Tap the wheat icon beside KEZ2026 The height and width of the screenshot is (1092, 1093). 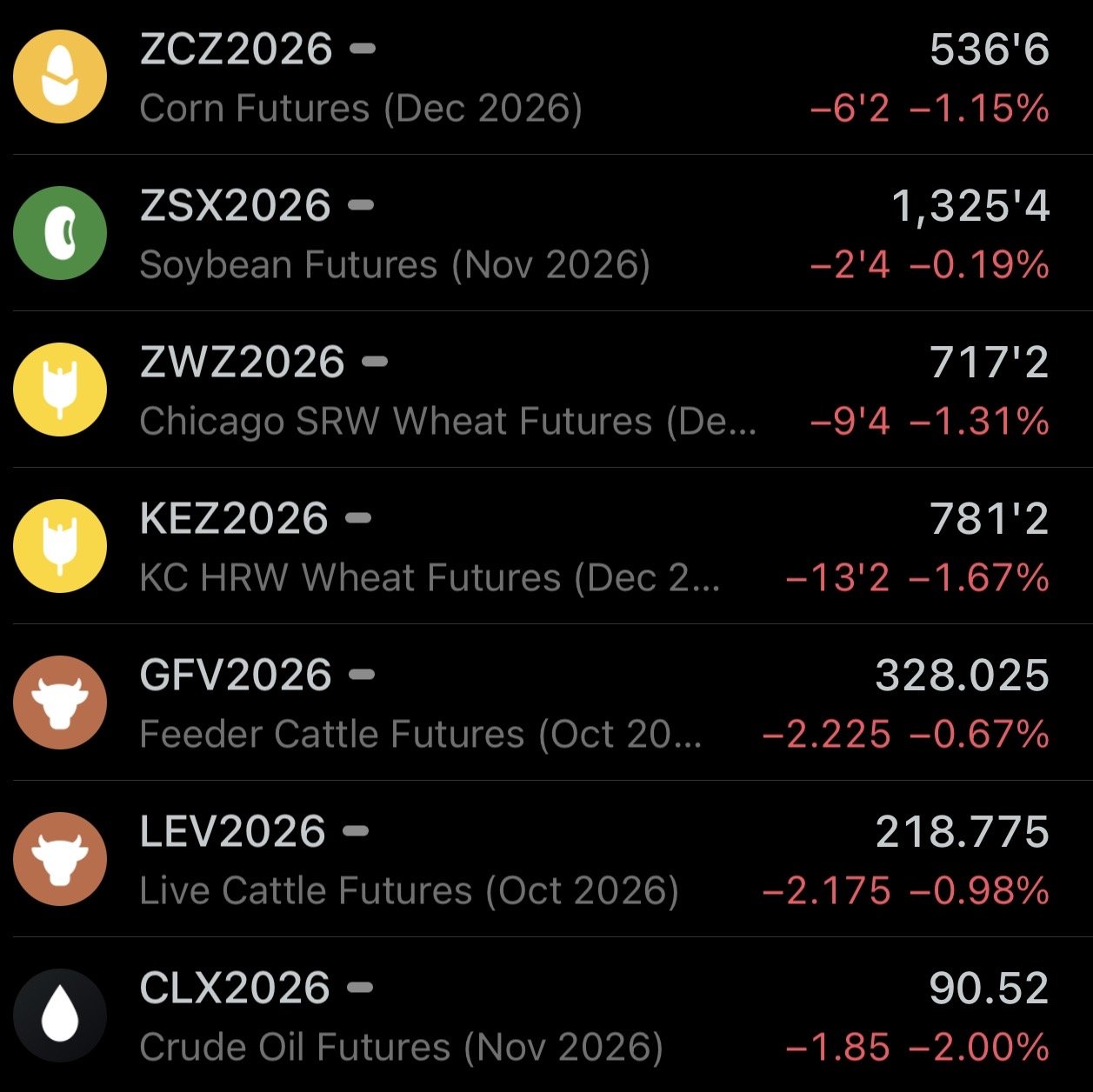(x=60, y=546)
